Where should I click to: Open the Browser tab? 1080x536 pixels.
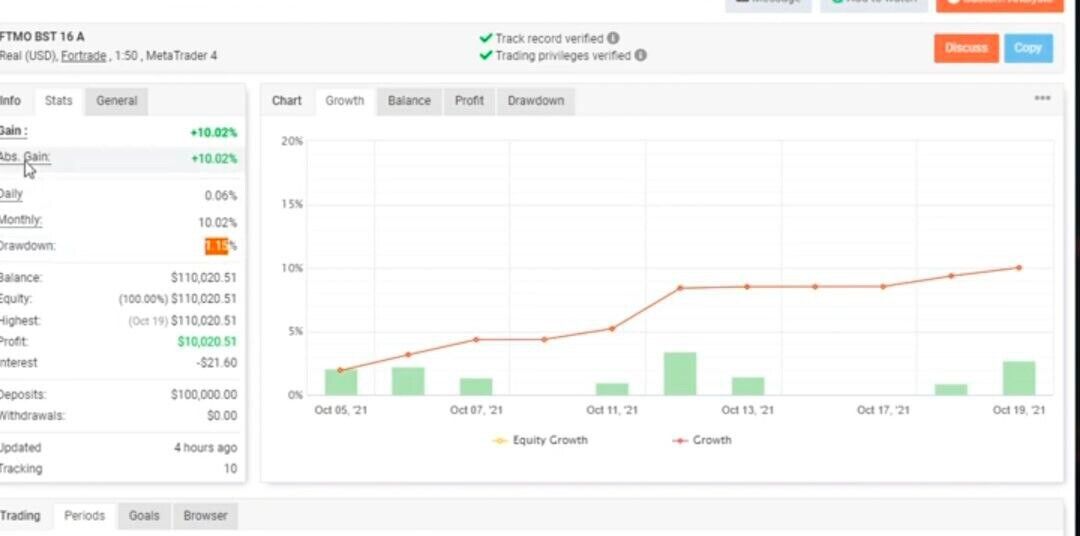[x=205, y=516]
